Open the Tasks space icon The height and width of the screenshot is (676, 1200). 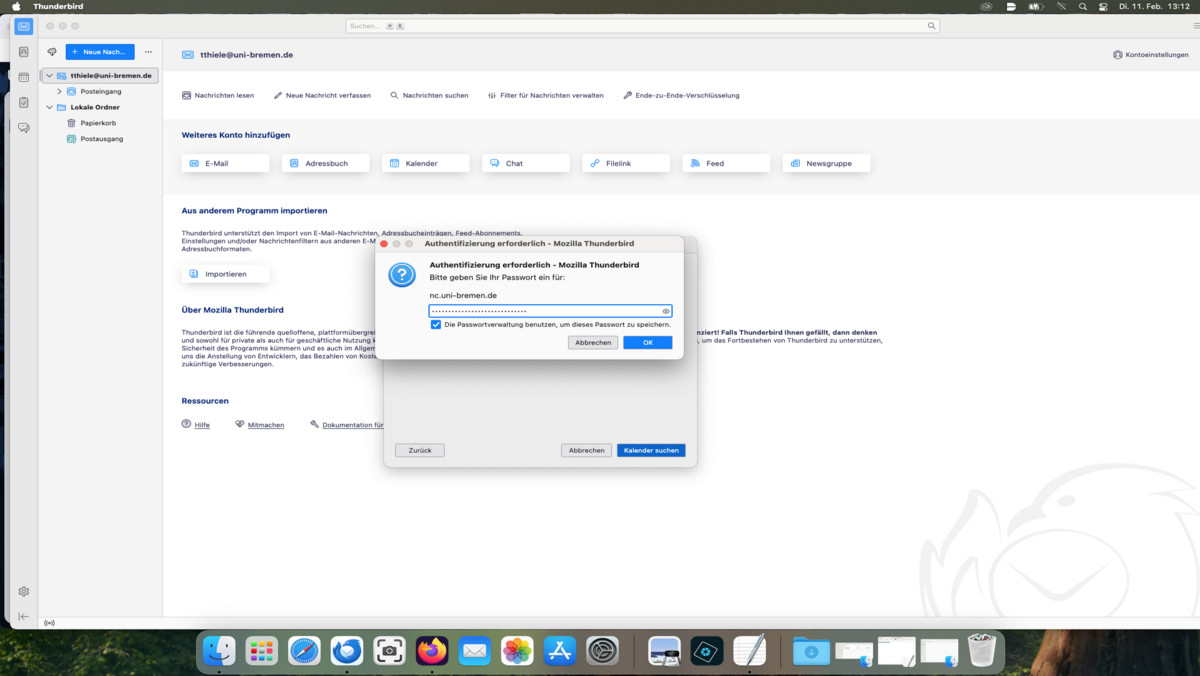[24, 102]
